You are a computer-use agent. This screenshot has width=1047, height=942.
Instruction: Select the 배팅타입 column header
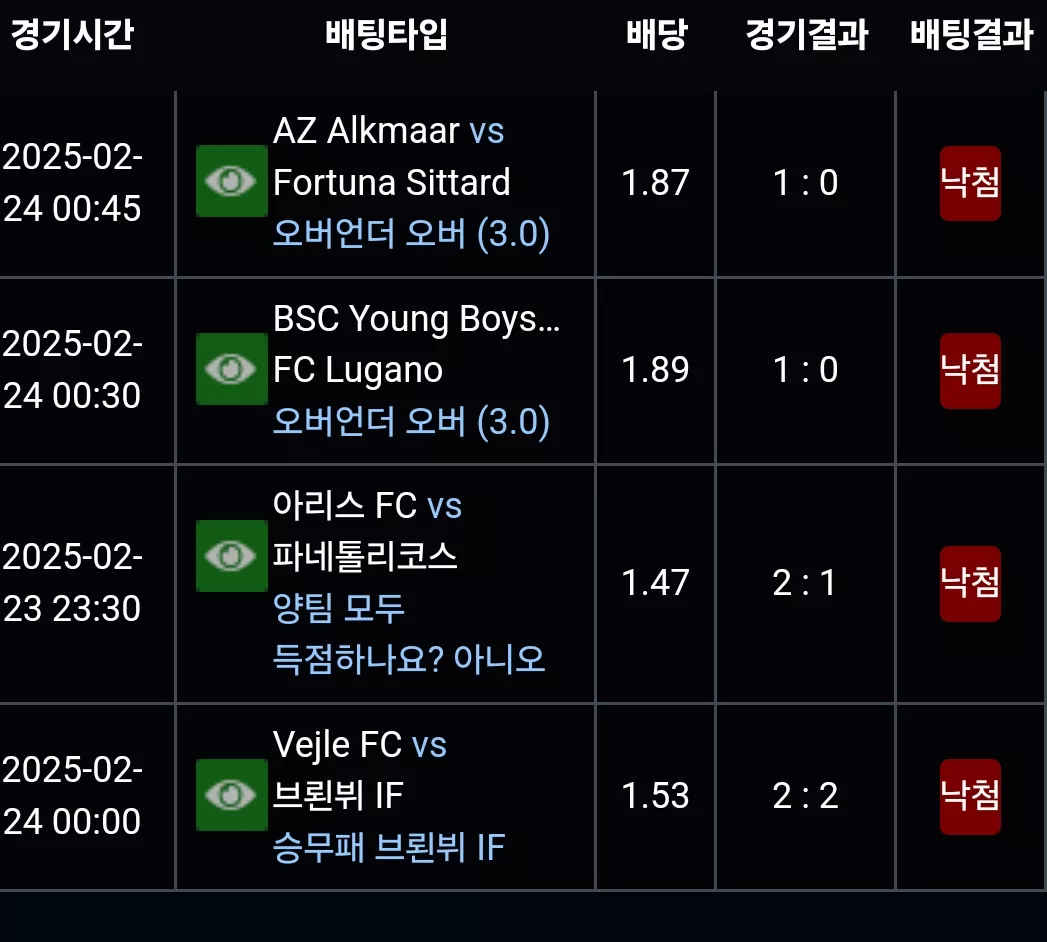(x=386, y=35)
